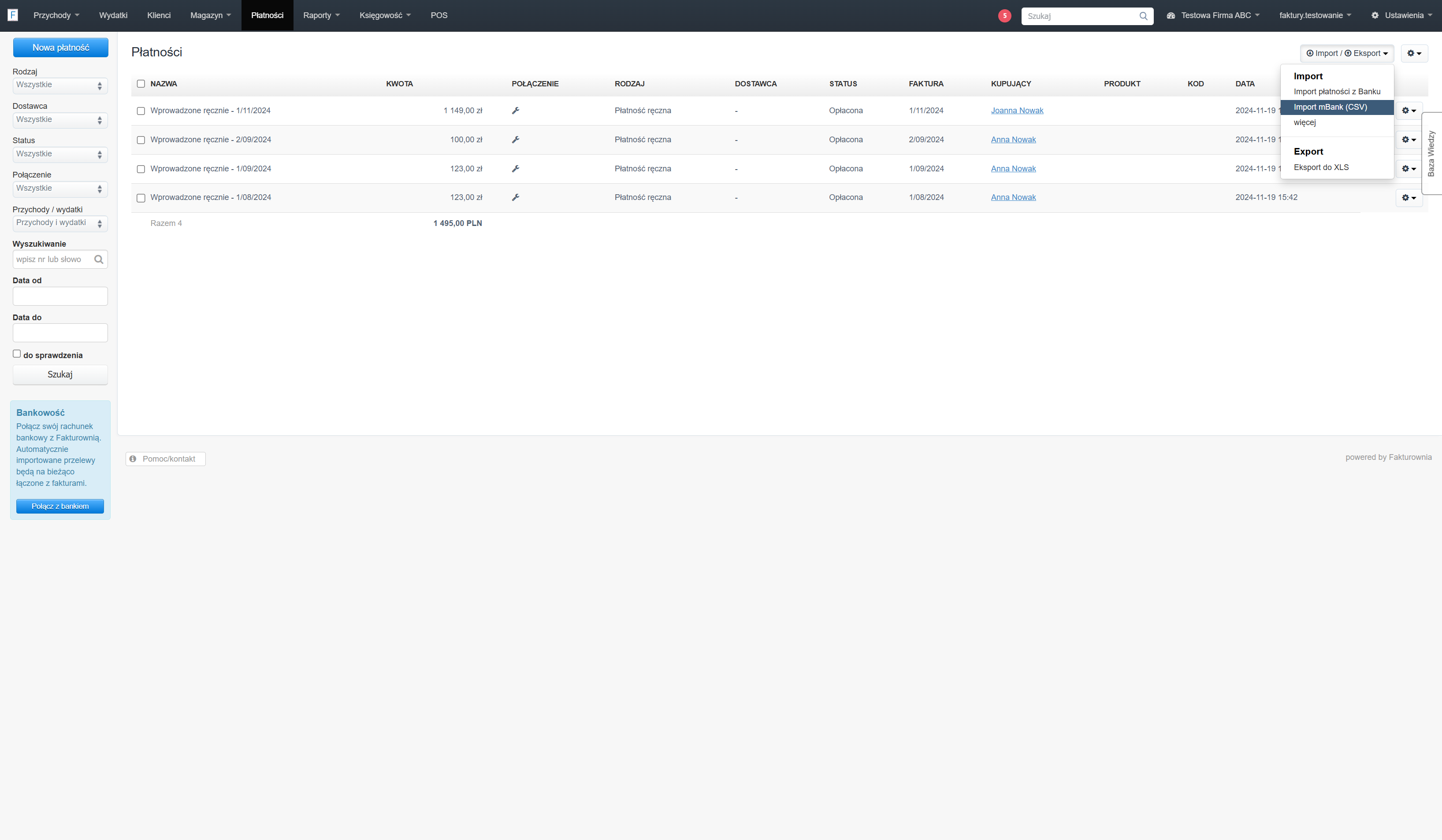Open the Rodzaj filter dropdown
The height and width of the screenshot is (840, 1442).
coord(60,85)
